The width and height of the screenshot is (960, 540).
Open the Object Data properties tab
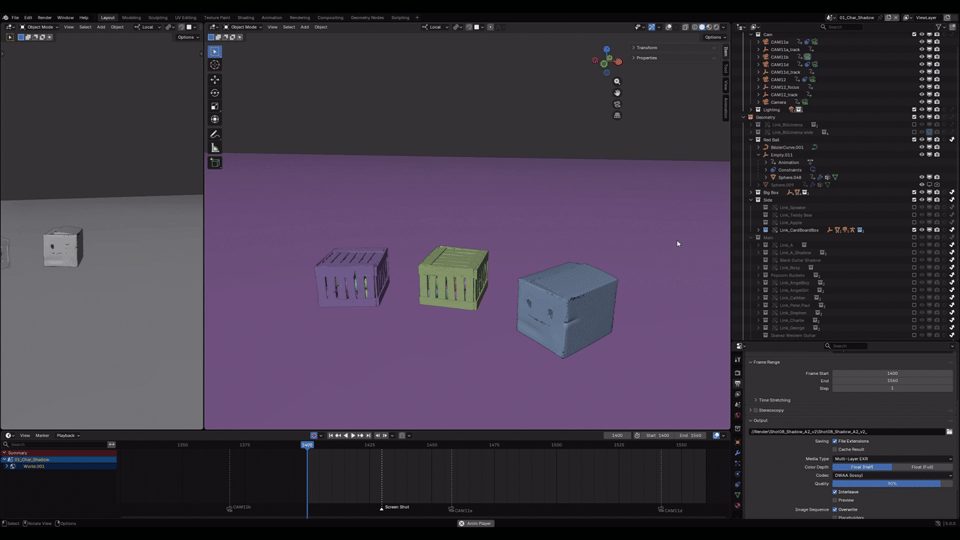point(738,495)
